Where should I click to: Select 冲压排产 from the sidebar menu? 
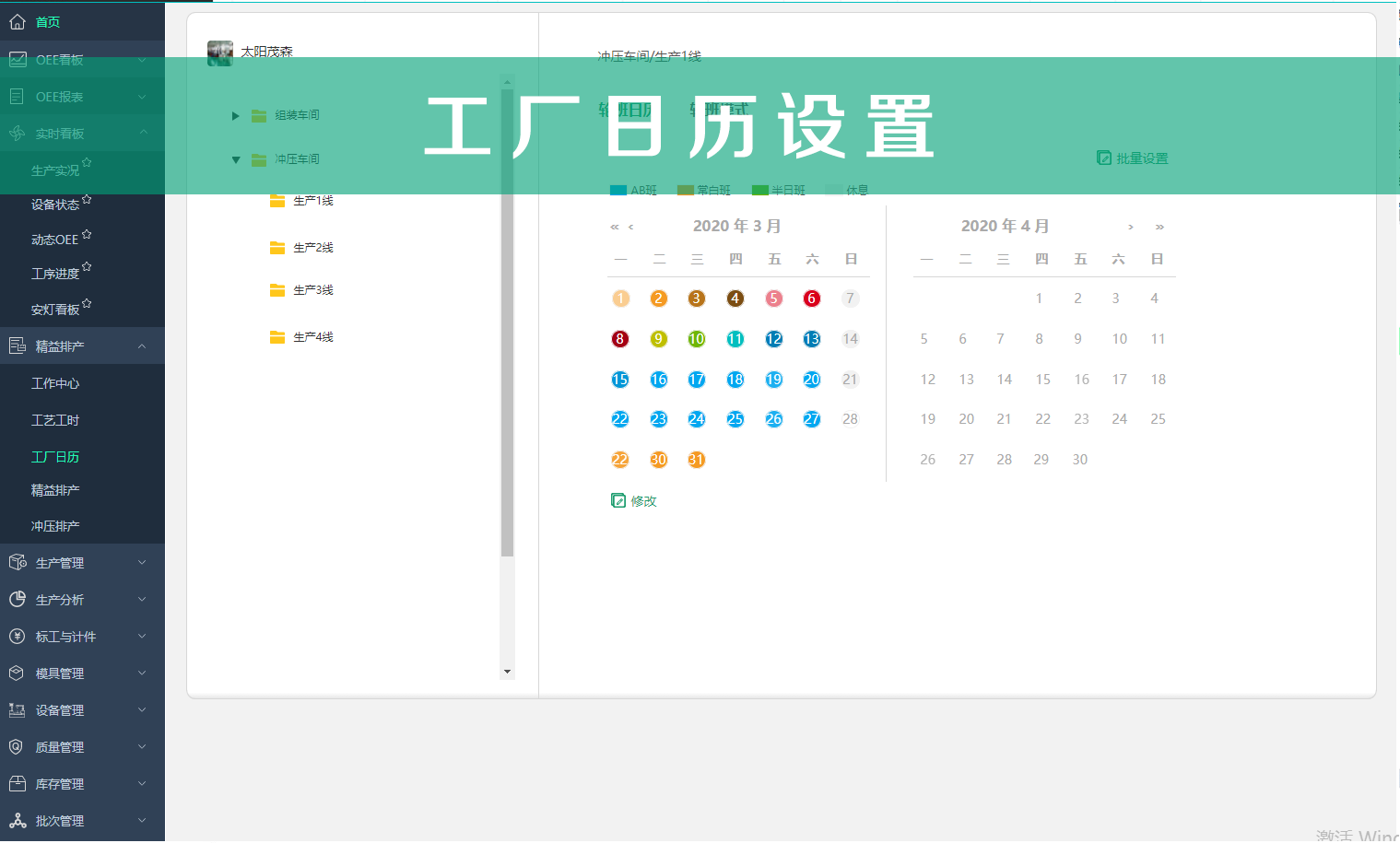54,526
